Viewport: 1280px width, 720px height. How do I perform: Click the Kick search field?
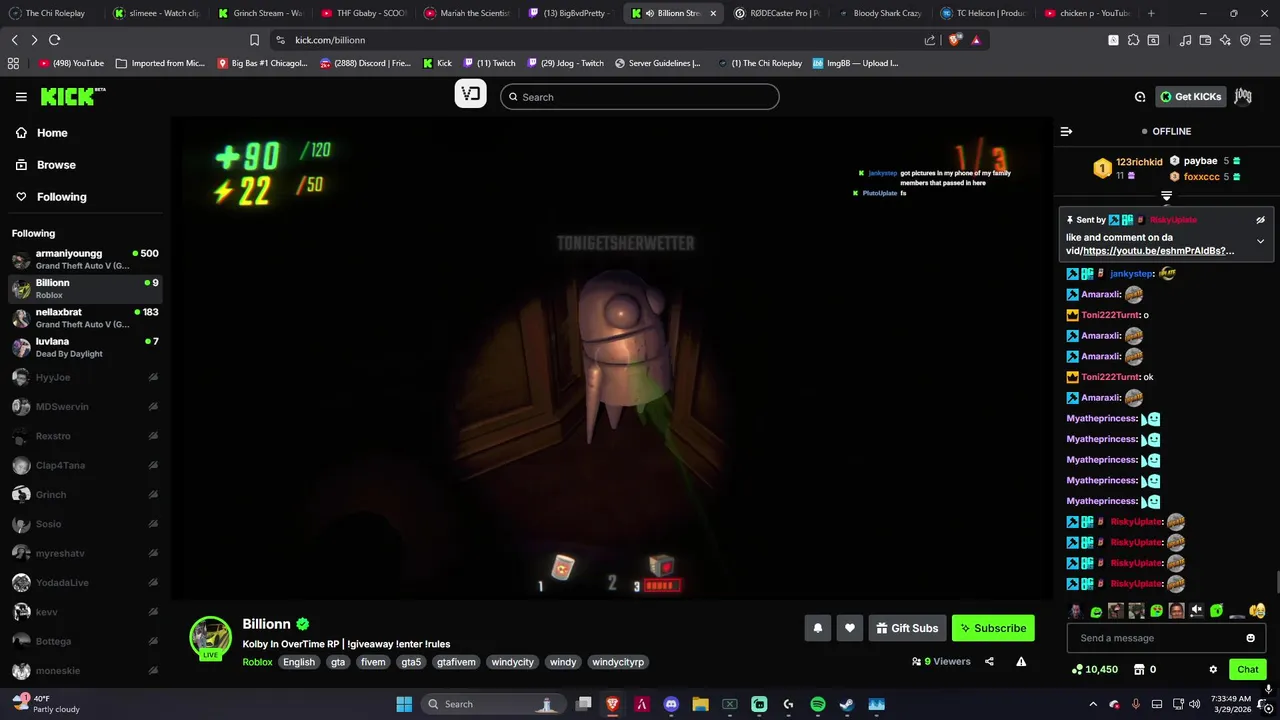[x=640, y=97]
